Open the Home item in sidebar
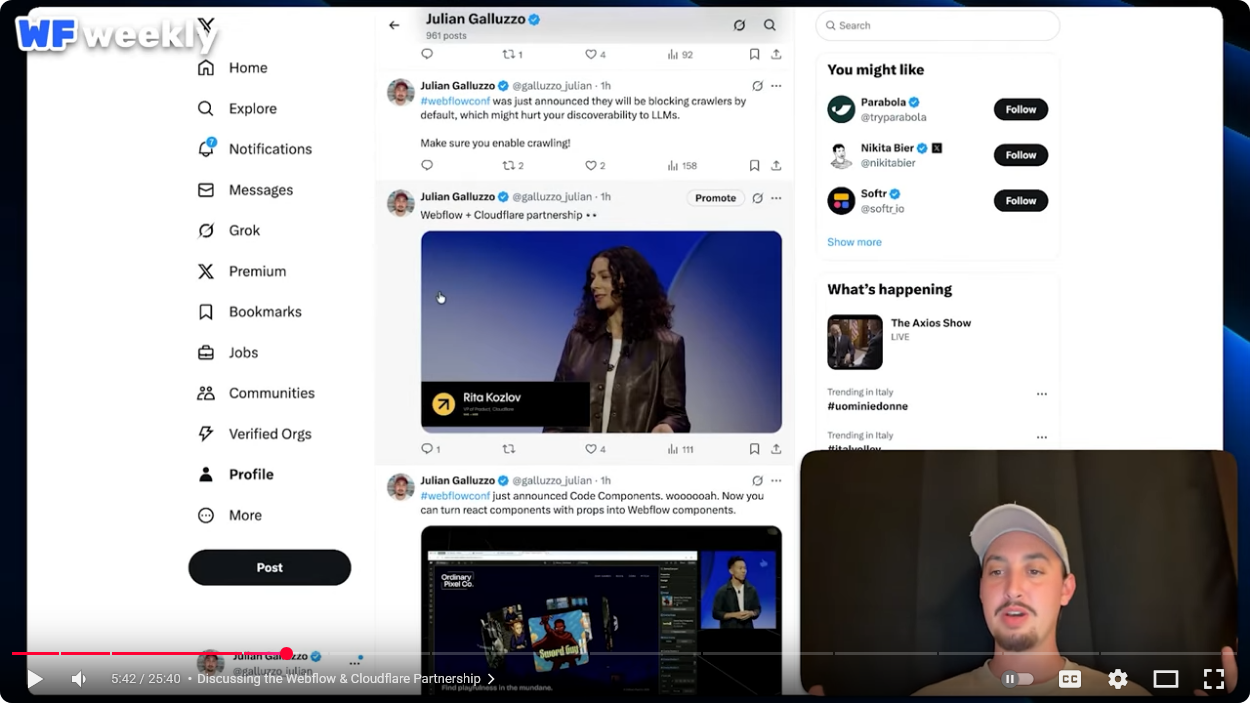This screenshot has height=703, width=1250. click(232, 68)
